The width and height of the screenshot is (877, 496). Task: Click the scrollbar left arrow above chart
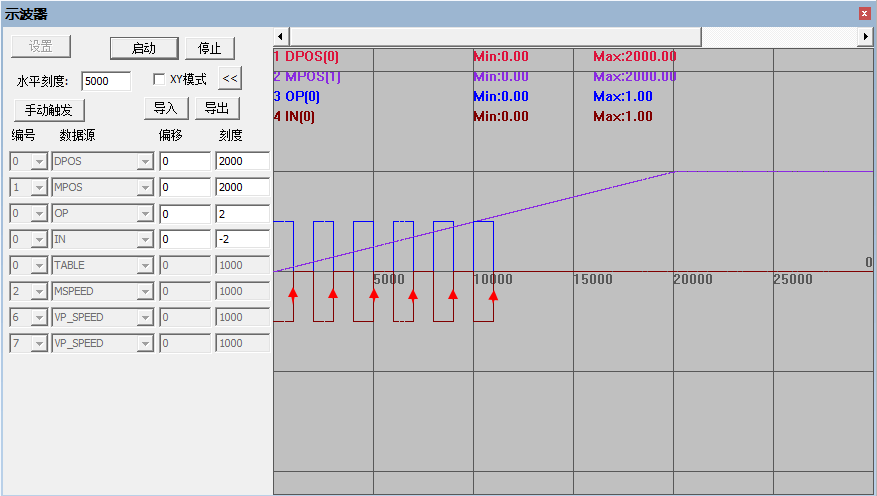(x=280, y=37)
